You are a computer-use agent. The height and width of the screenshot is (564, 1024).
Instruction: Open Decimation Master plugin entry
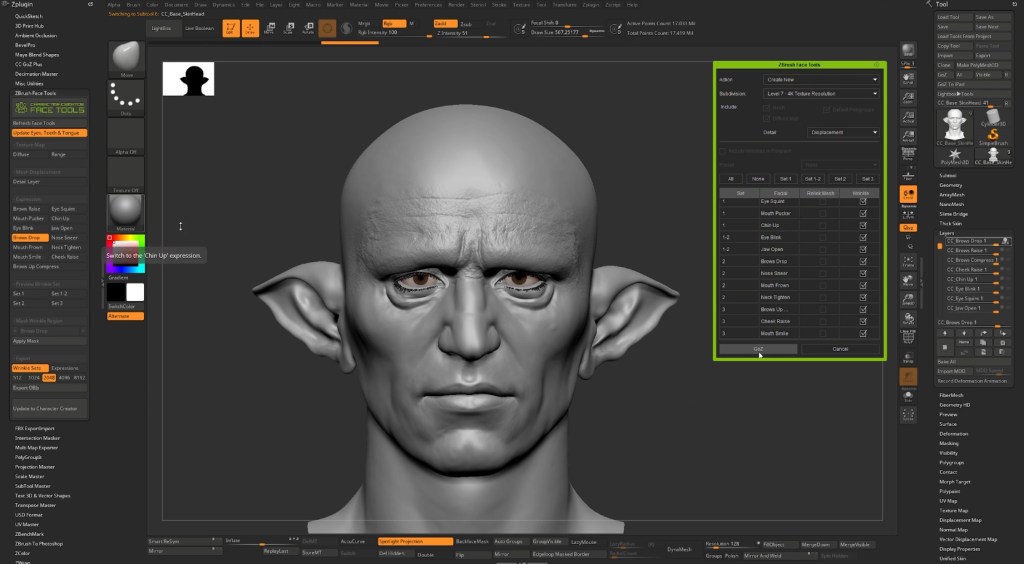click(37, 74)
